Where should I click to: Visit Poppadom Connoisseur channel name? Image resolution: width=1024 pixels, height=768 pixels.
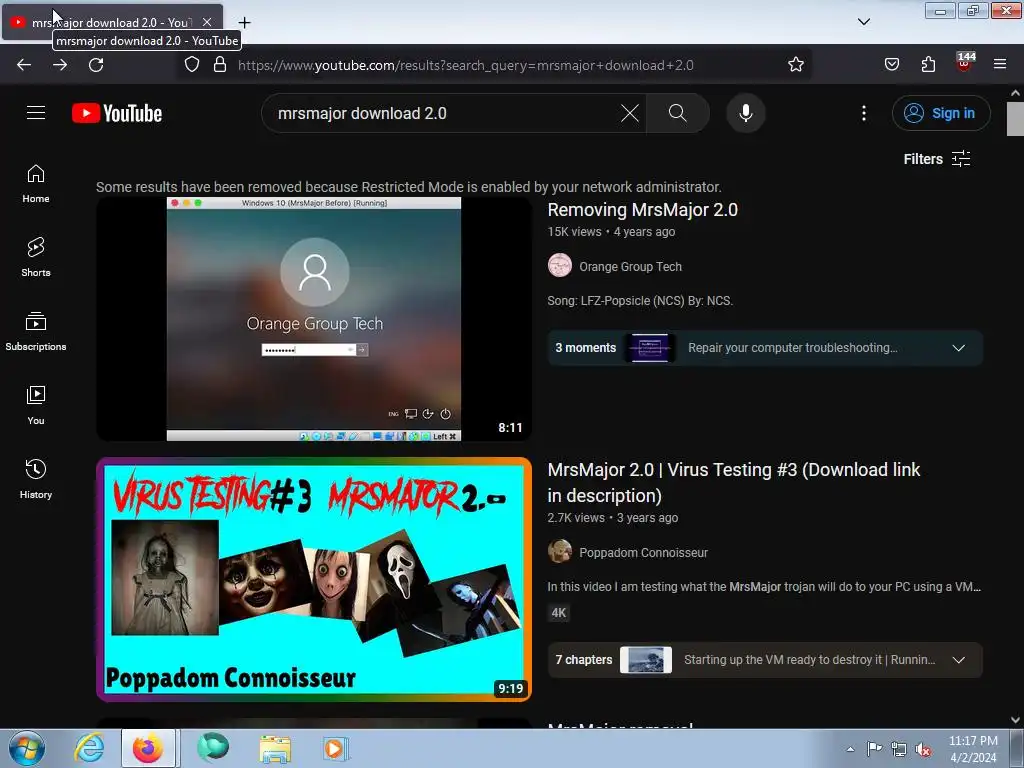point(643,552)
